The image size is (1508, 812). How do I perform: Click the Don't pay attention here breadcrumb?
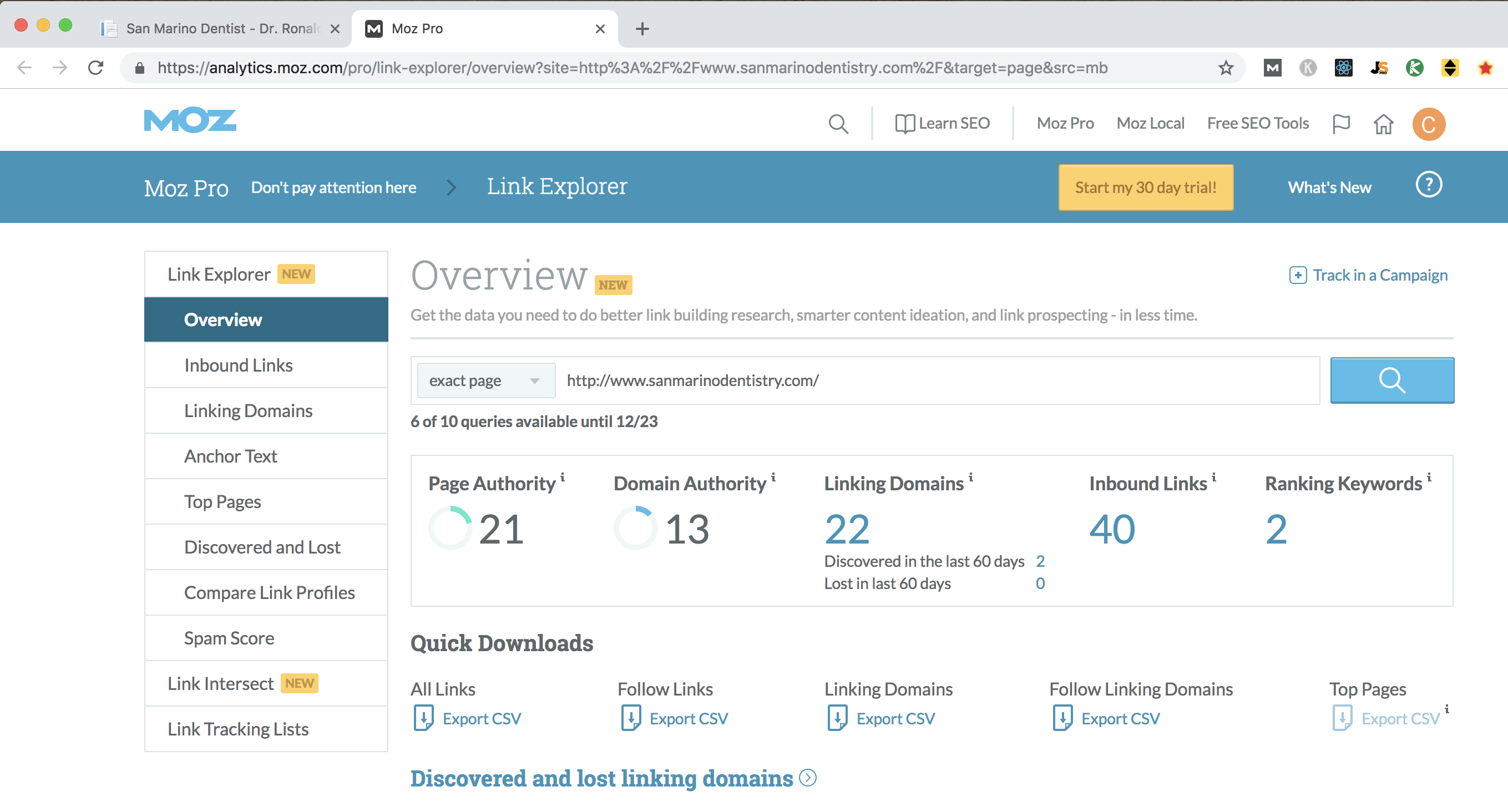pos(333,188)
